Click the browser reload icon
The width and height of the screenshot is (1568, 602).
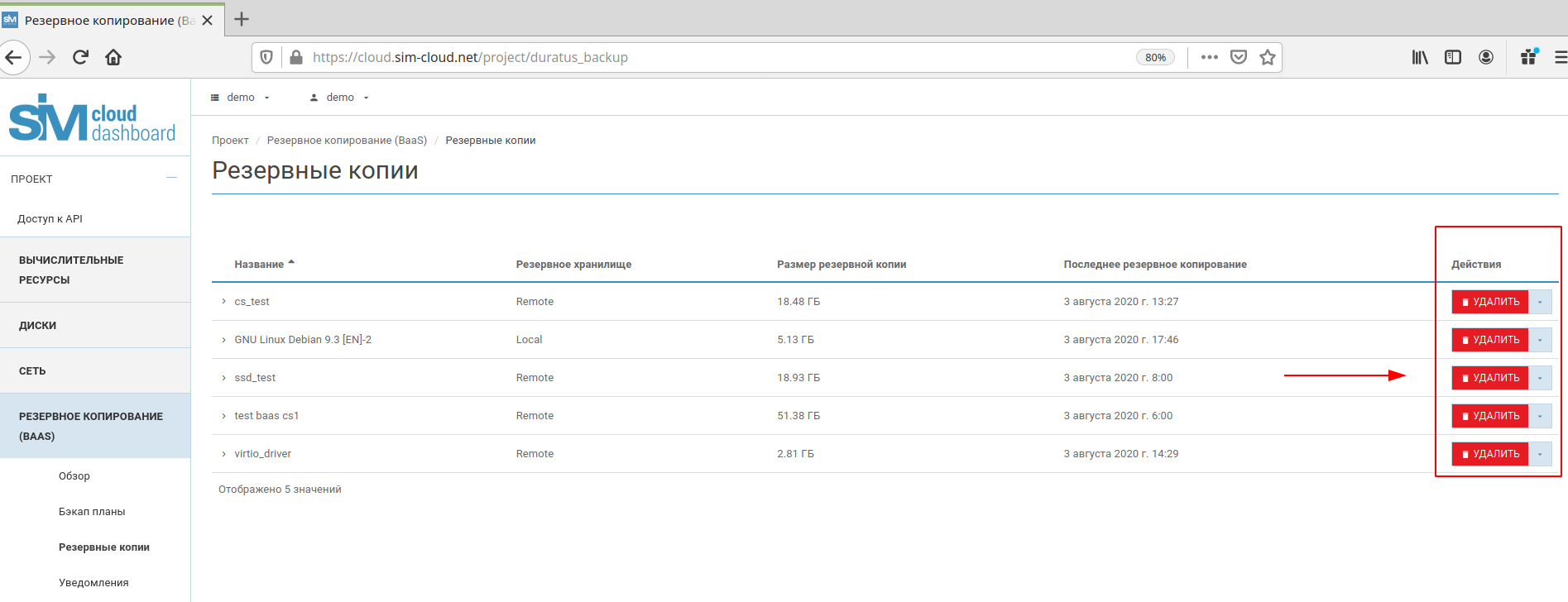[x=80, y=57]
